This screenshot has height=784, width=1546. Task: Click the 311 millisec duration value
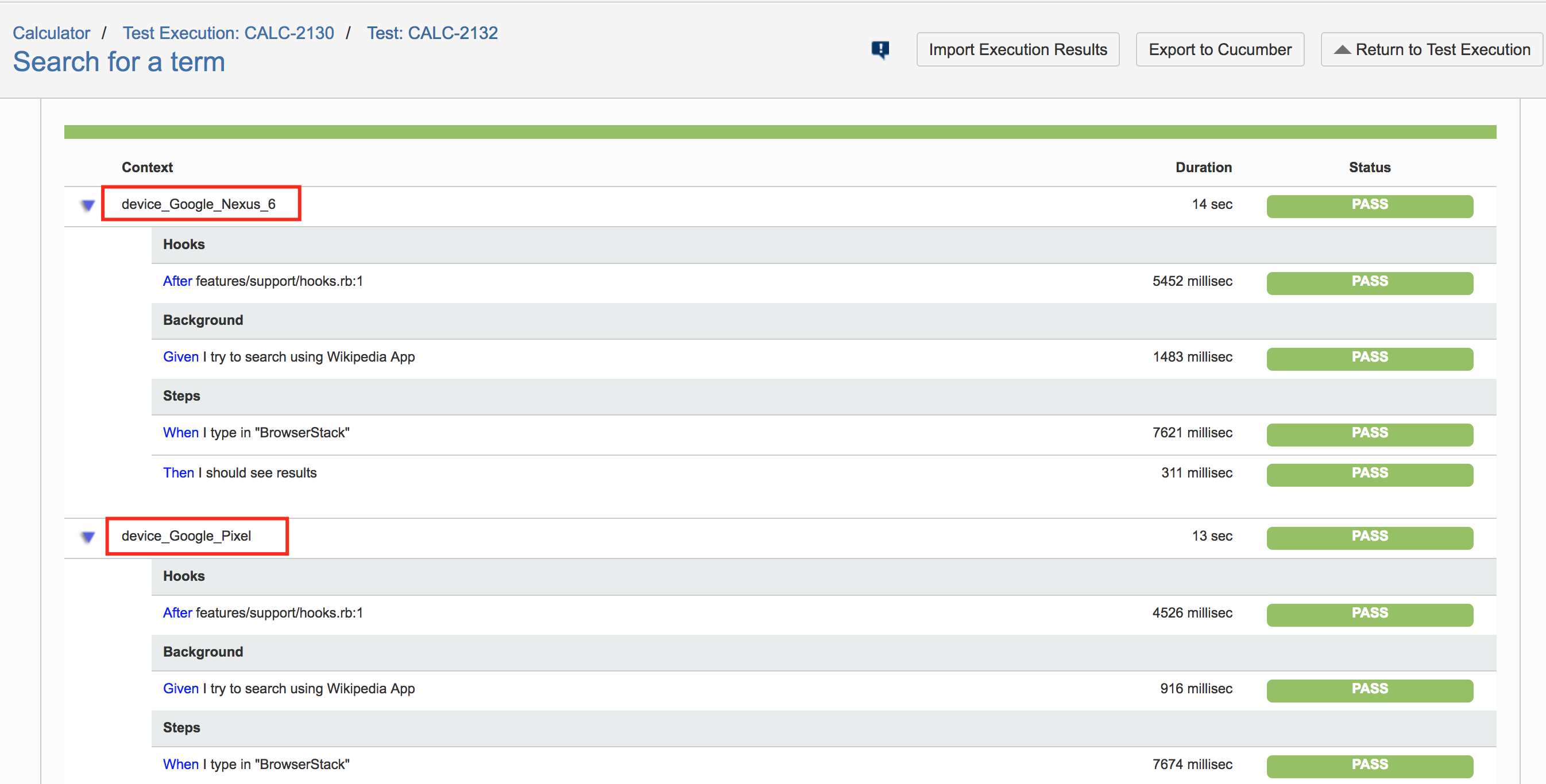(x=1197, y=473)
